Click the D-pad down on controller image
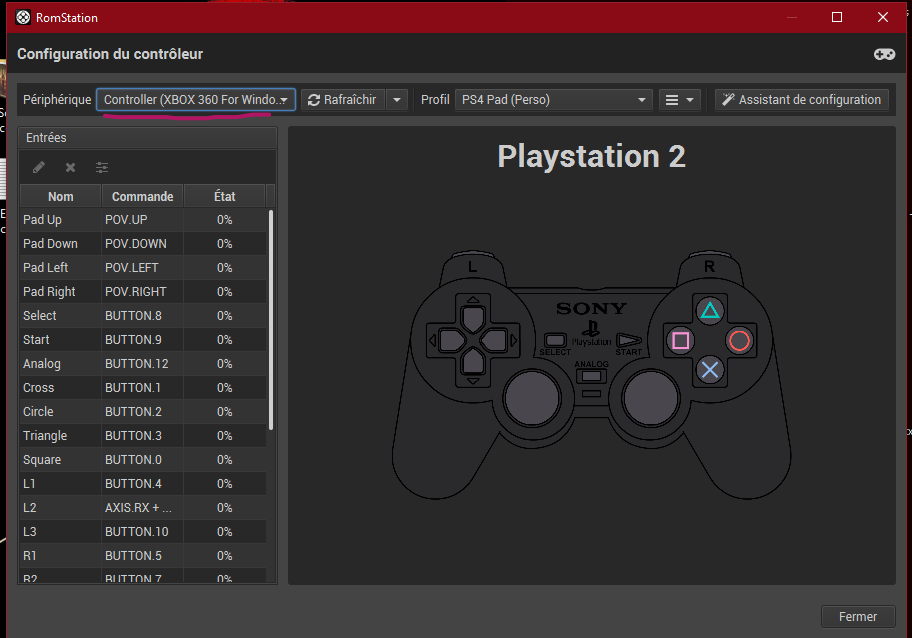This screenshot has width=912, height=638. 473,362
